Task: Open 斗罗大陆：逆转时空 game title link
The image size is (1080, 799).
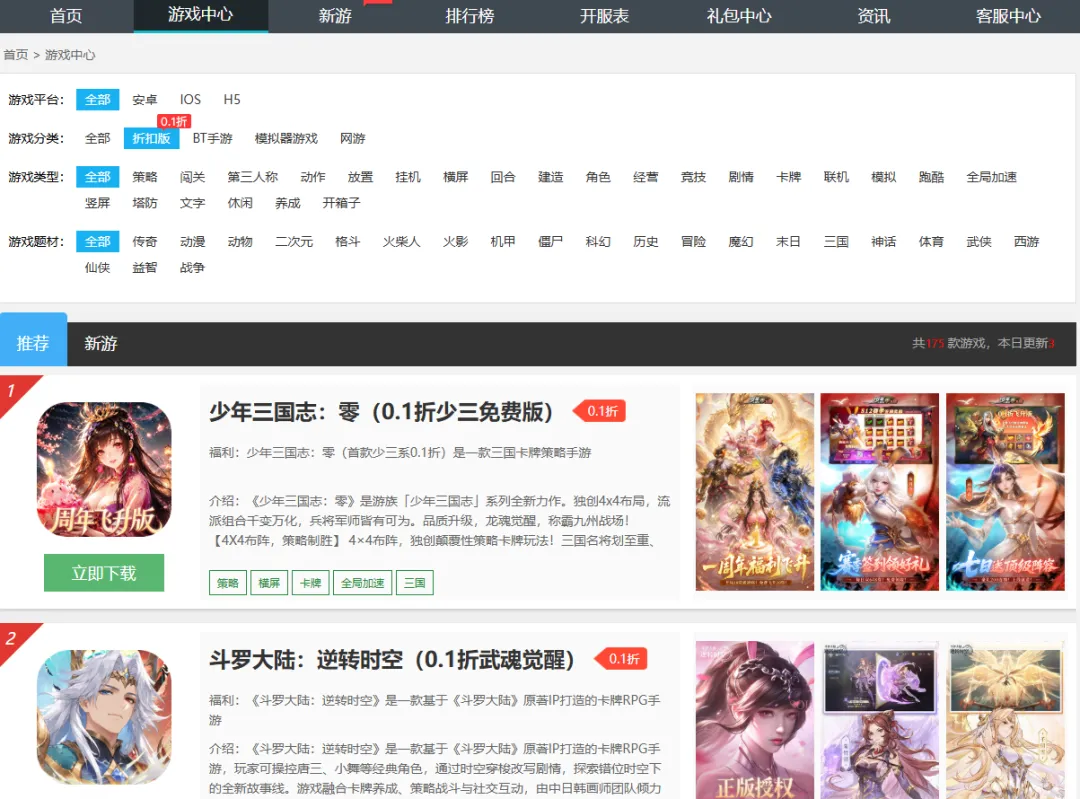Action: (x=392, y=660)
